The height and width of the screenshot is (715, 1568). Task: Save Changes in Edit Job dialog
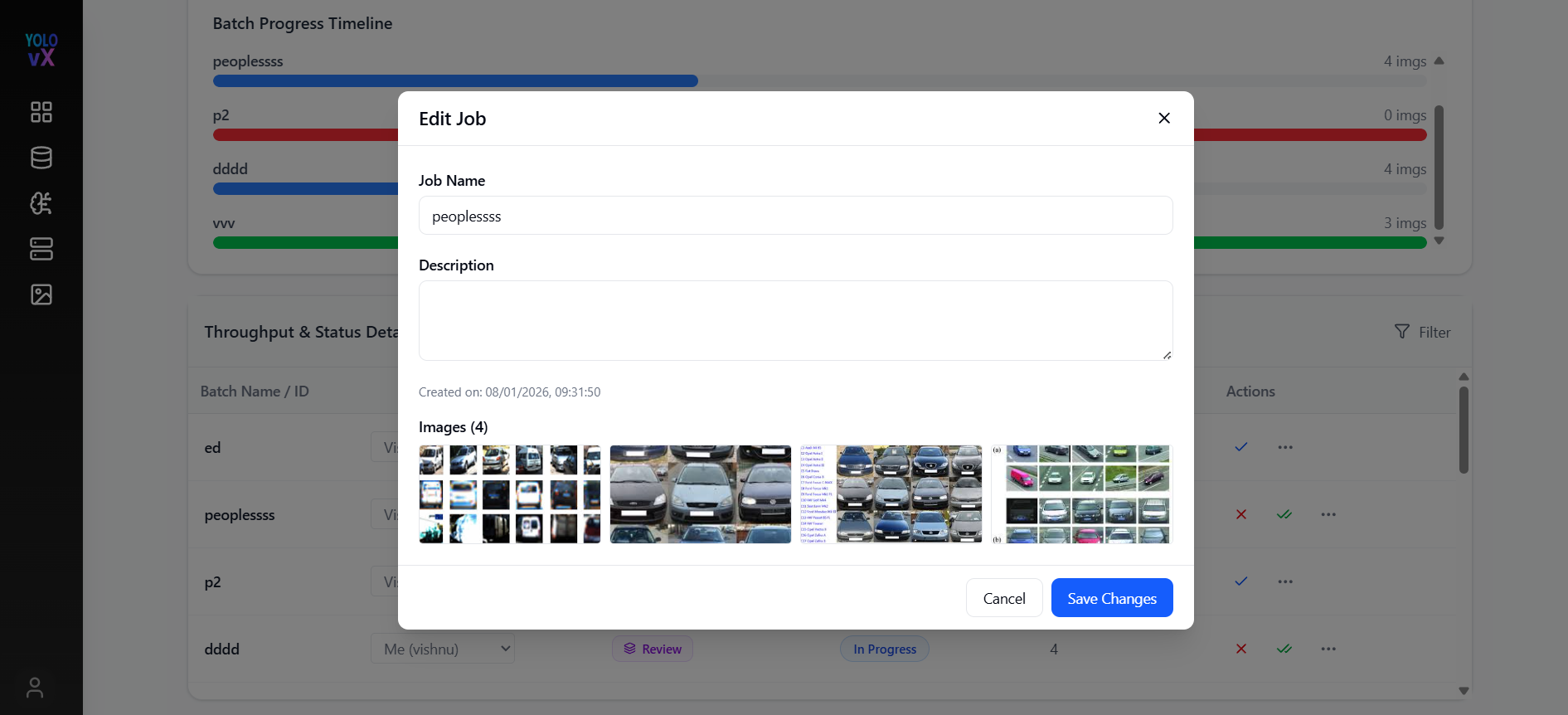pyautogui.click(x=1112, y=598)
